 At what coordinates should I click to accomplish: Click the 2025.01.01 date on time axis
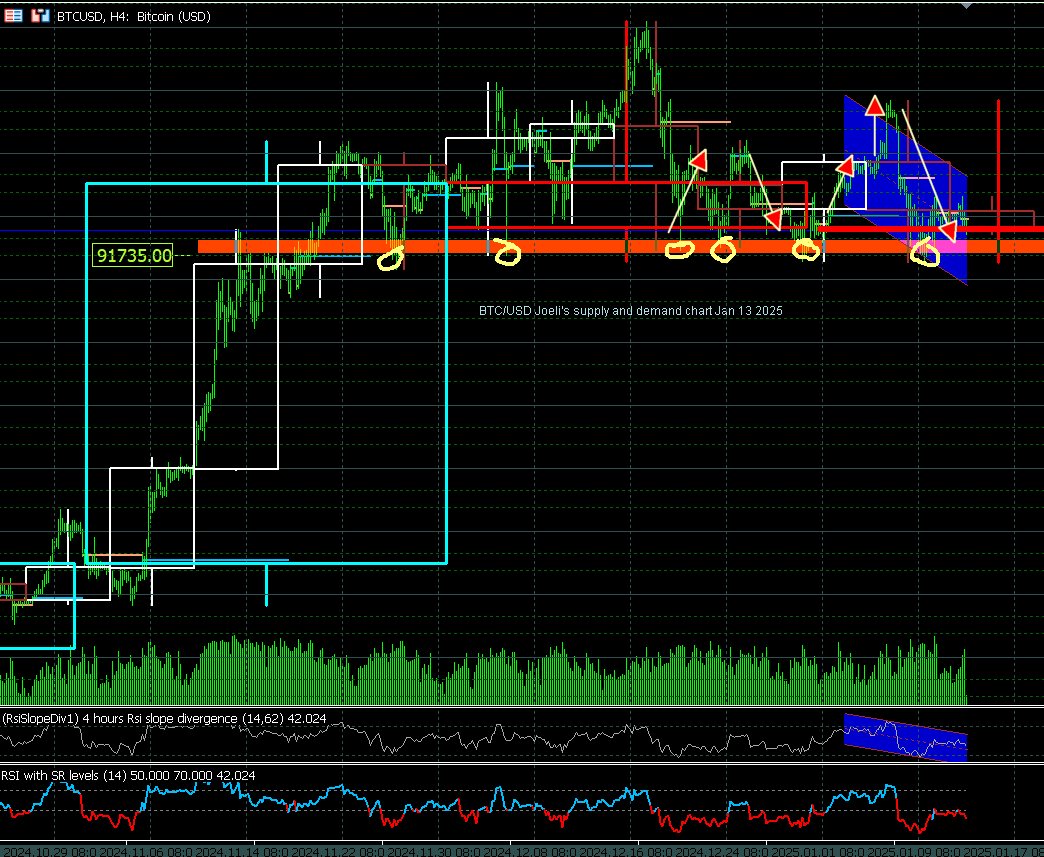pos(818,851)
